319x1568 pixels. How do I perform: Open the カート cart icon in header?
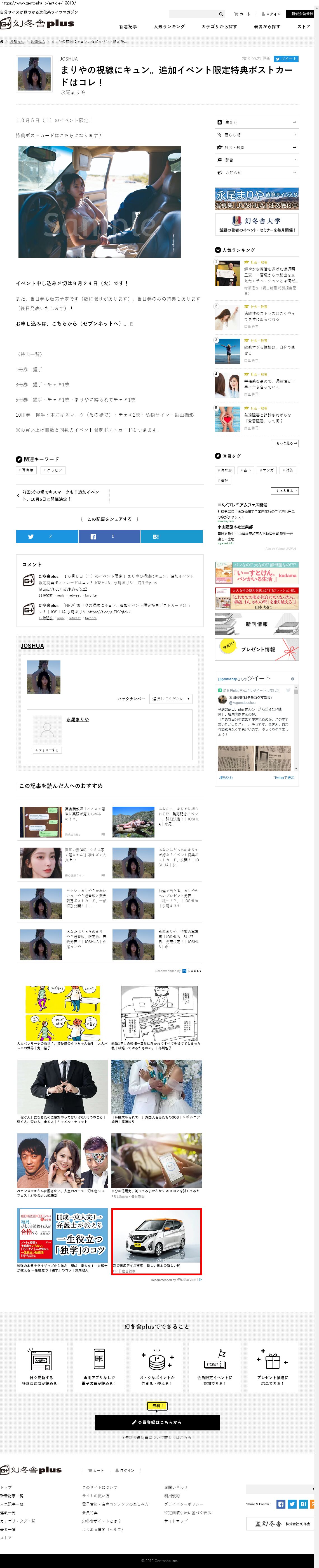tap(242, 14)
